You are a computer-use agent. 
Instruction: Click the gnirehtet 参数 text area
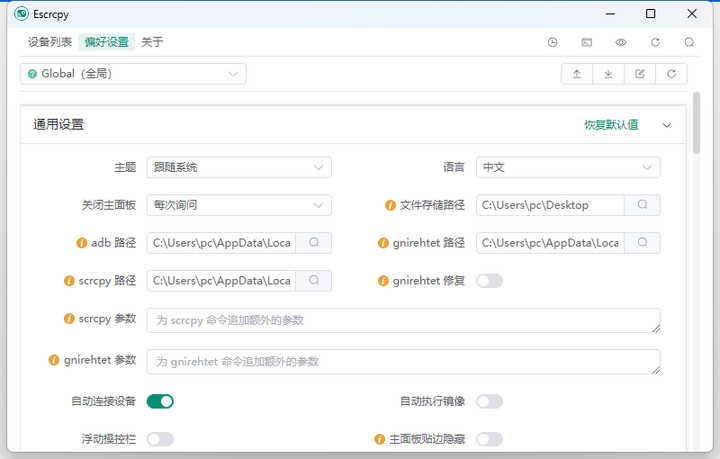[404, 362]
